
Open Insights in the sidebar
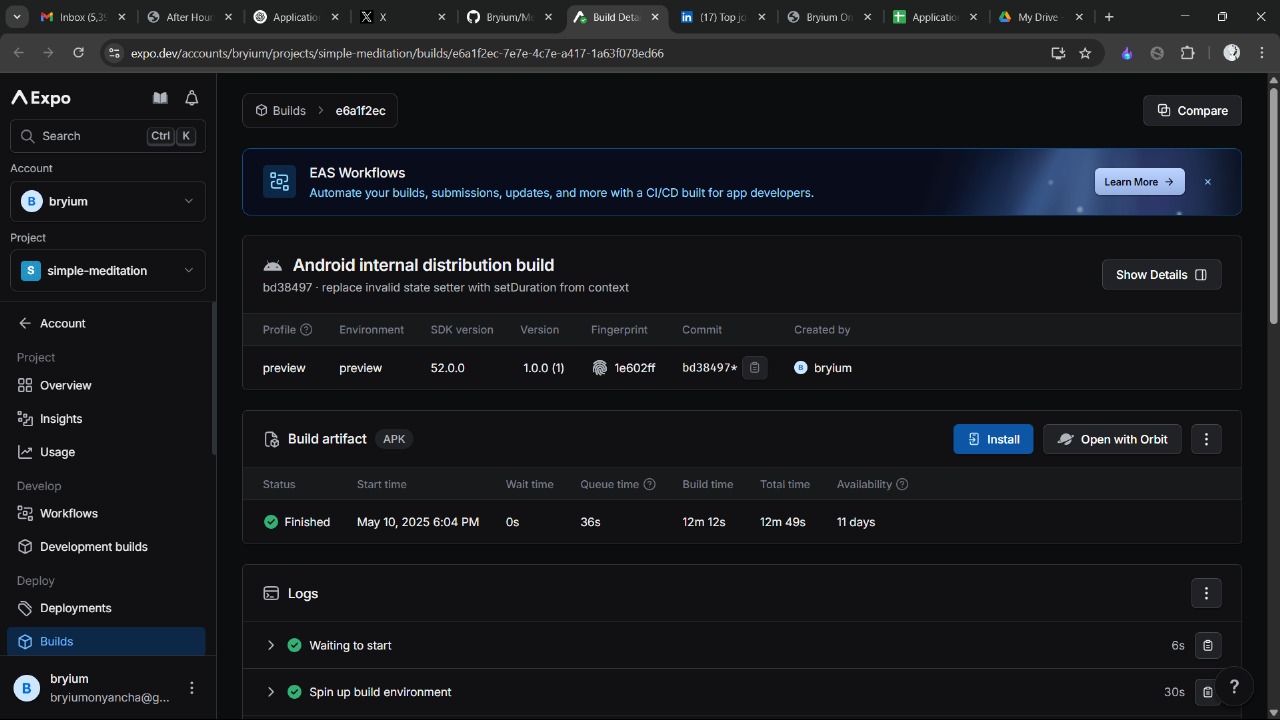[61, 419]
